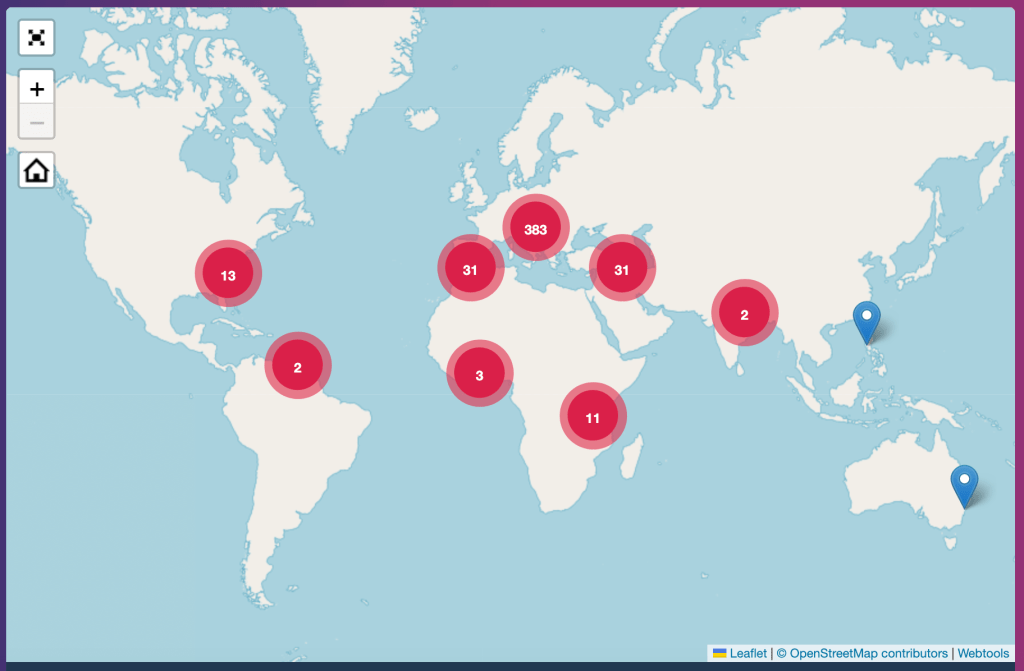Open the OpenStreetMap contributors link
Screen dimensions: 1024x671
point(868,653)
